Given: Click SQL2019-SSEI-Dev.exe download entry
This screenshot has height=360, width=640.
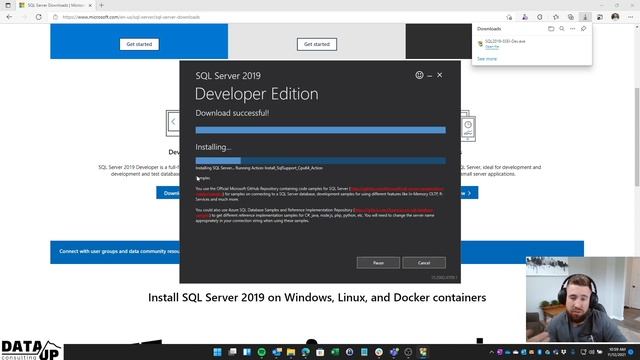Looking at the screenshot, I should click(x=505, y=41).
